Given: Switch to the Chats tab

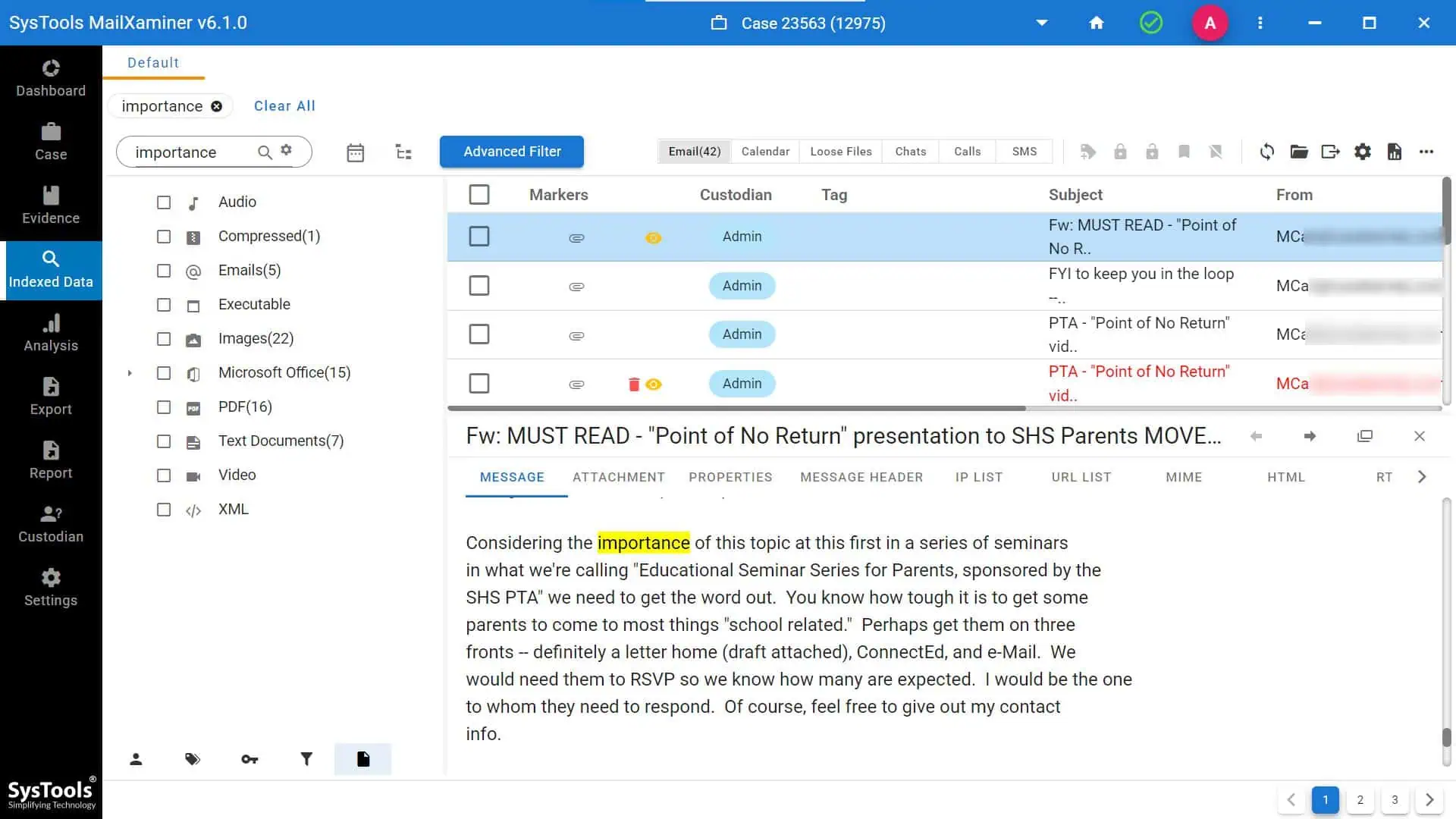Looking at the screenshot, I should (x=911, y=152).
